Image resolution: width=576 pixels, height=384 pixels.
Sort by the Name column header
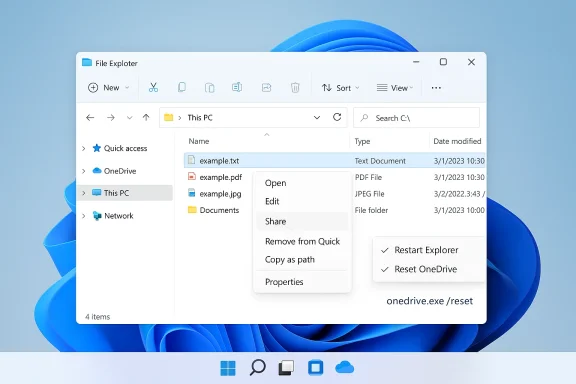coord(199,141)
